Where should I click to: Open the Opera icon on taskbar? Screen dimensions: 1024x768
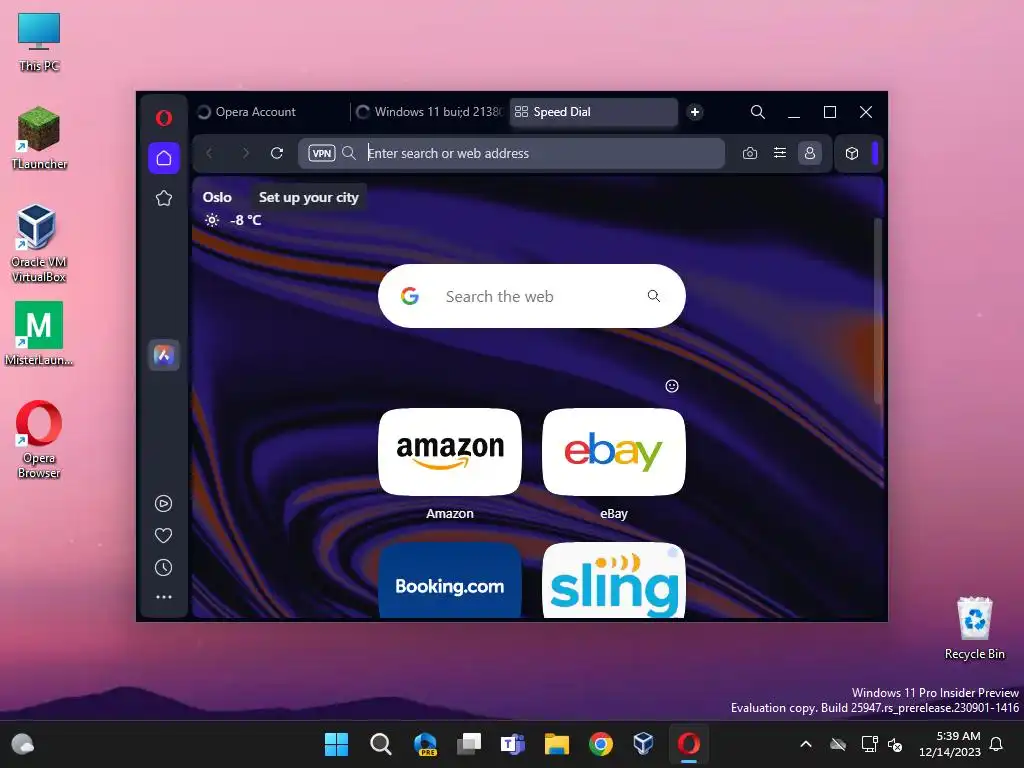pos(688,744)
